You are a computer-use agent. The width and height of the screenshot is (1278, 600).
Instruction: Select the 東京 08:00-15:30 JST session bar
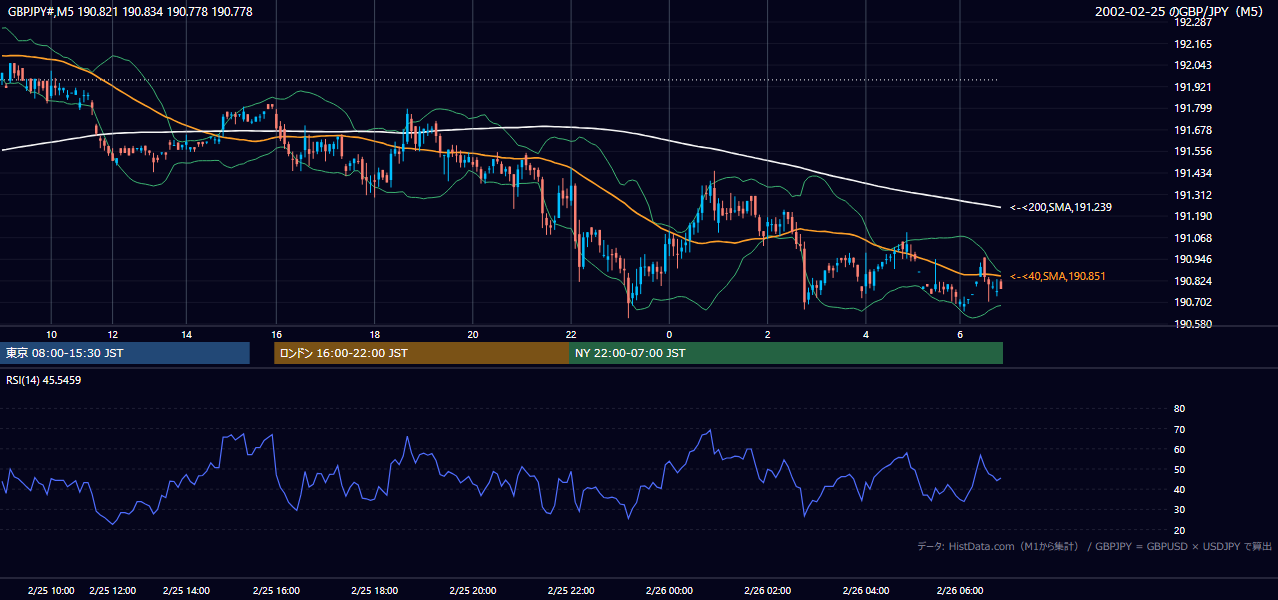click(125, 353)
